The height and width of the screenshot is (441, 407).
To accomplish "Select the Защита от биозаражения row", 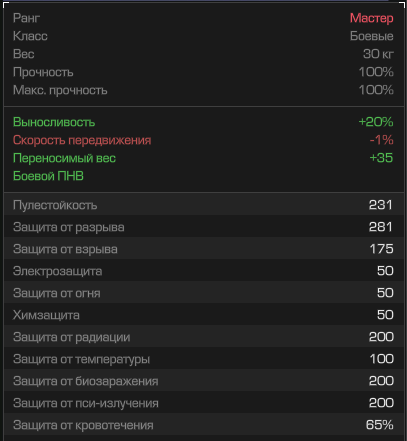I will pos(203,380).
